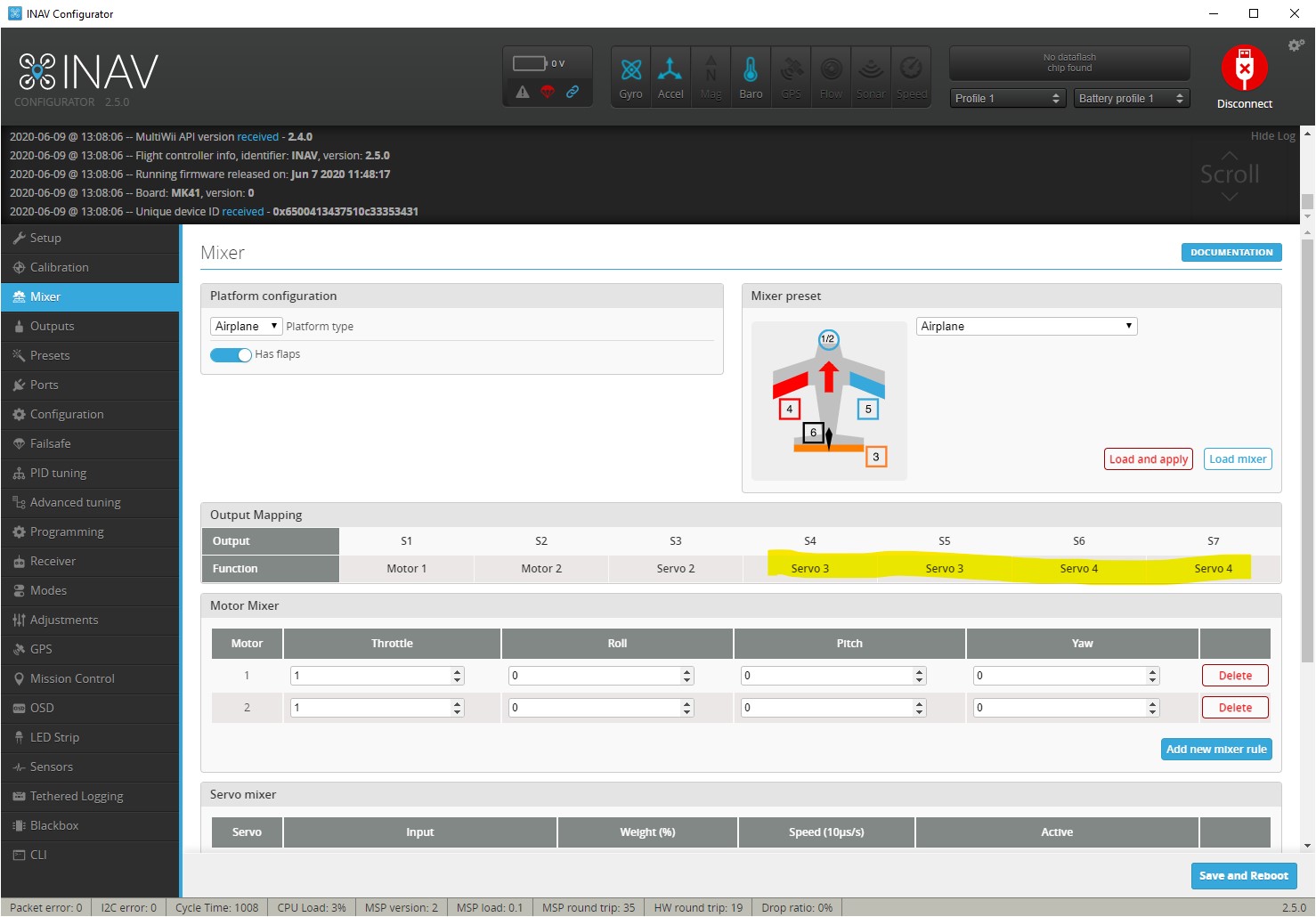Screen dimensions: 1316x917
Task: Open the Battery profile selector
Action: click(1130, 98)
